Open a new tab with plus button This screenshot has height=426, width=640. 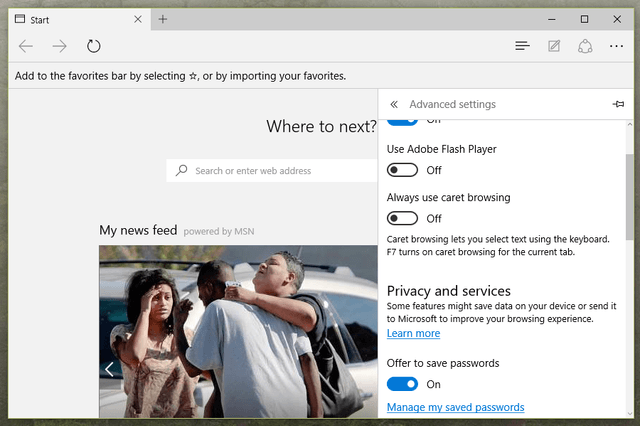pos(162,19)
